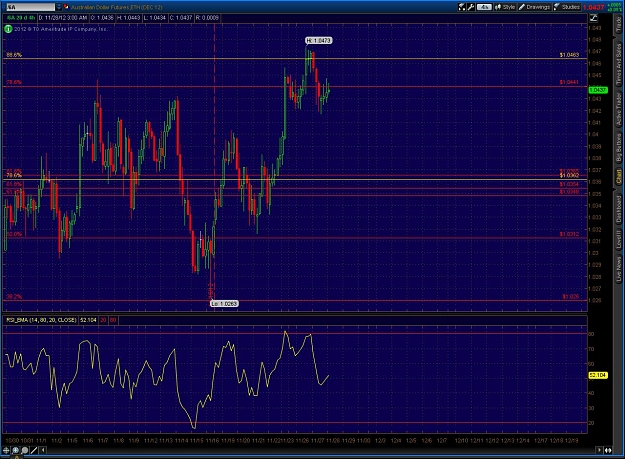Select the trendline drawing tool icon

pos(34,450)
